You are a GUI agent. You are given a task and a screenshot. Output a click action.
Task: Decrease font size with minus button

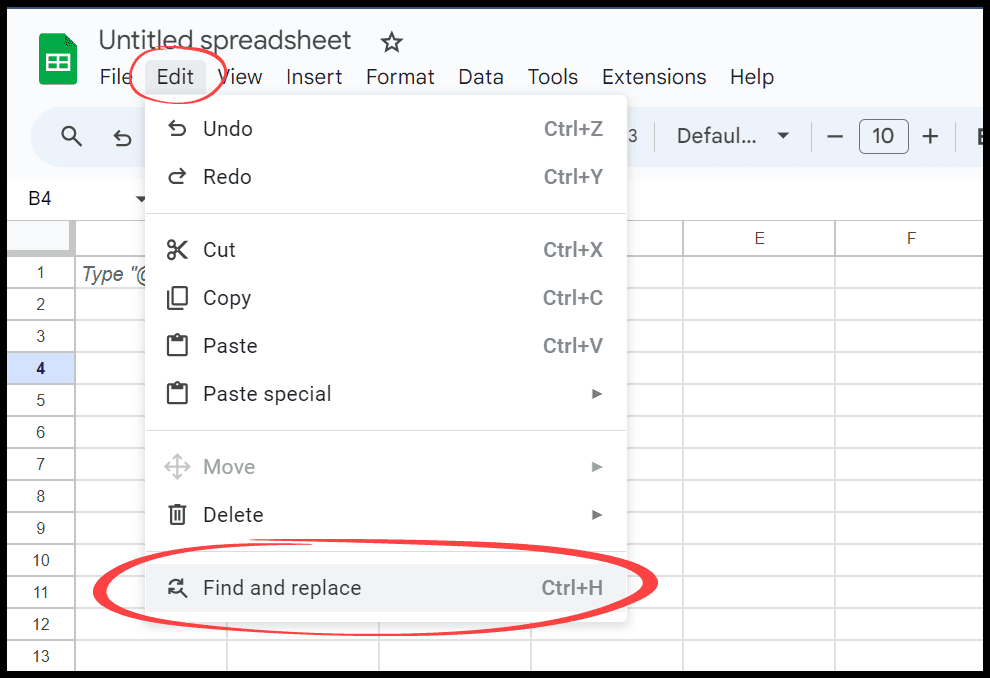(x=835, y=136)
